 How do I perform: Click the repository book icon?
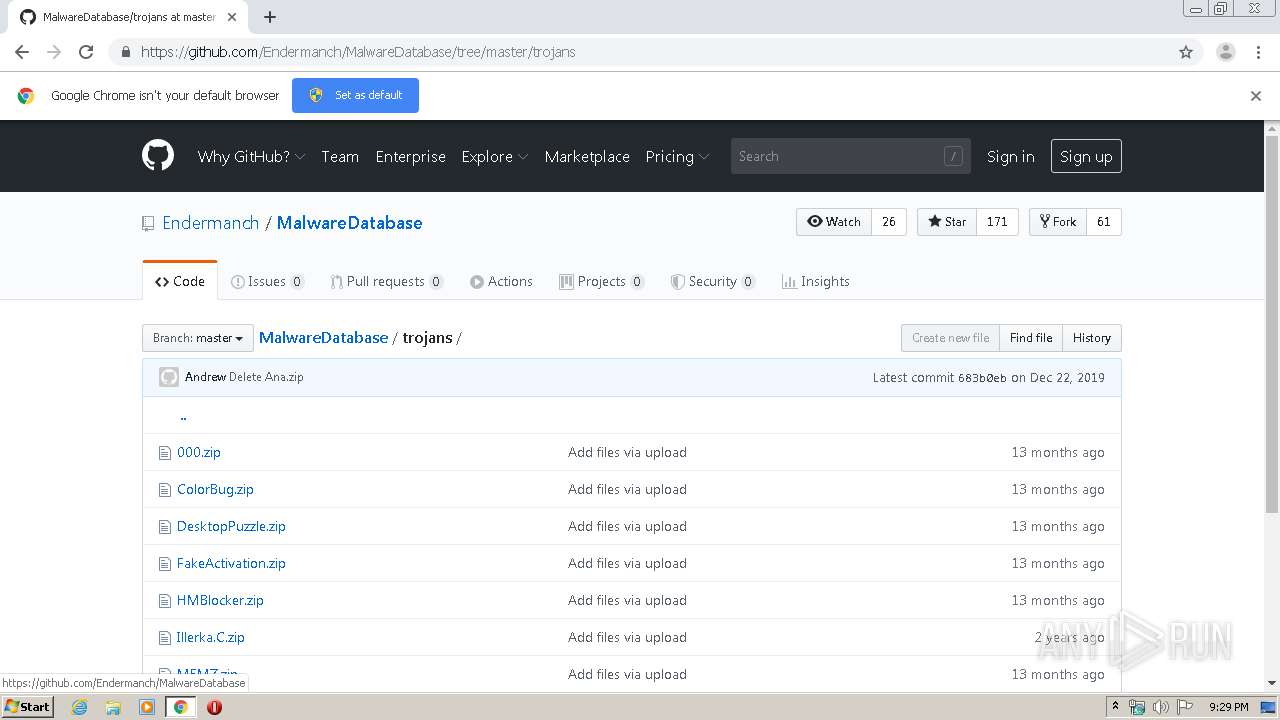point(148,223)
